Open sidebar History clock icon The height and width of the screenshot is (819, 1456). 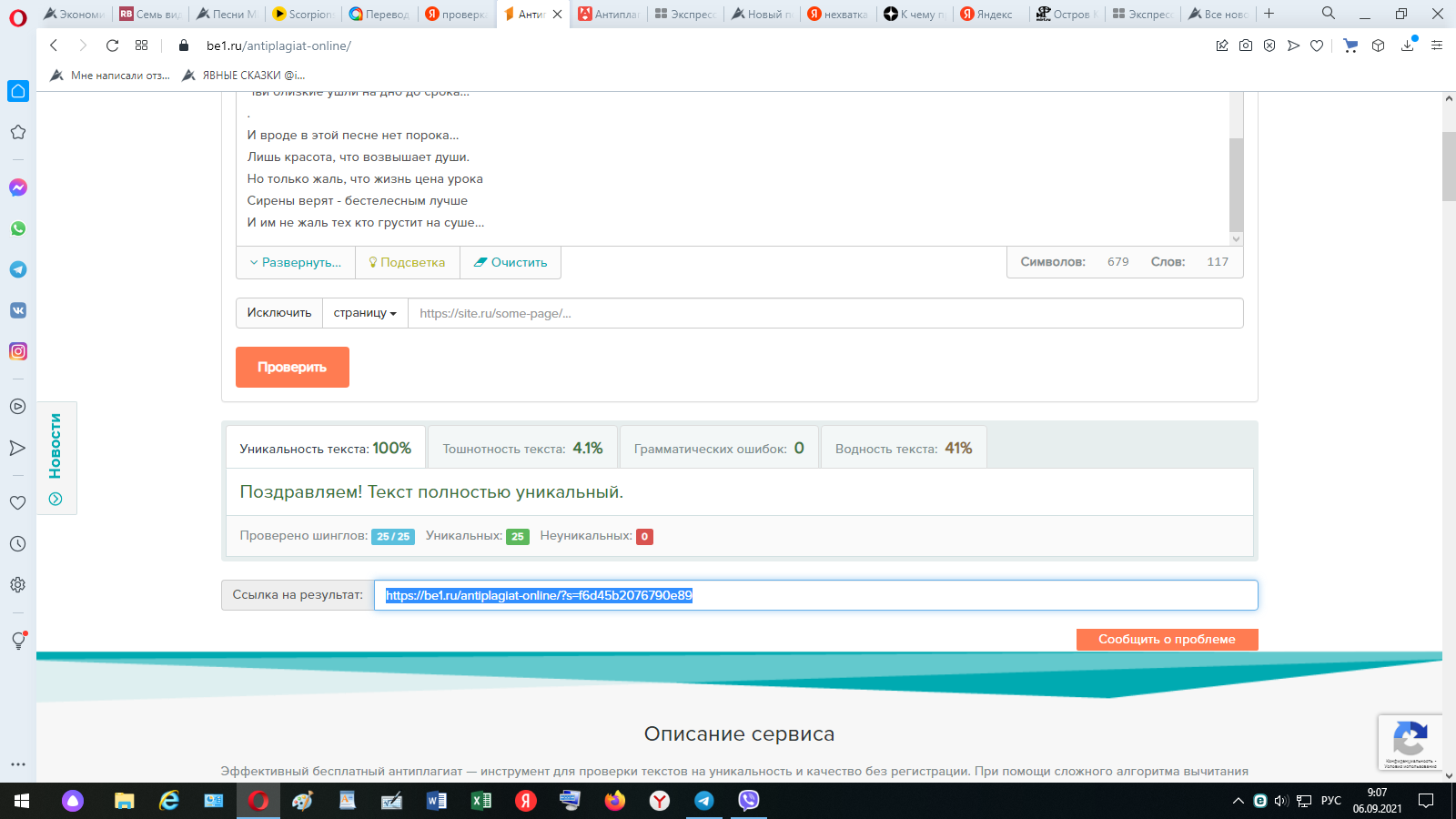pos(18,544)
